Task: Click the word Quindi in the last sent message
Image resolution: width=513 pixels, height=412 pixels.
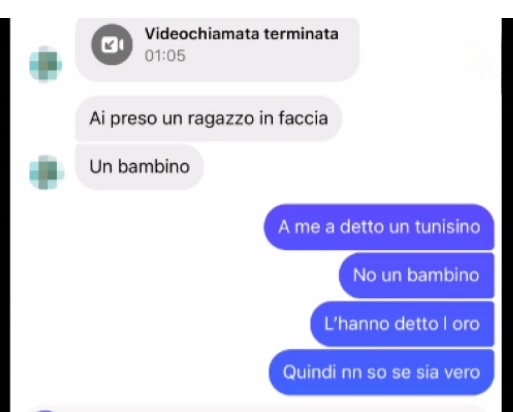Action: coord(309,372)
